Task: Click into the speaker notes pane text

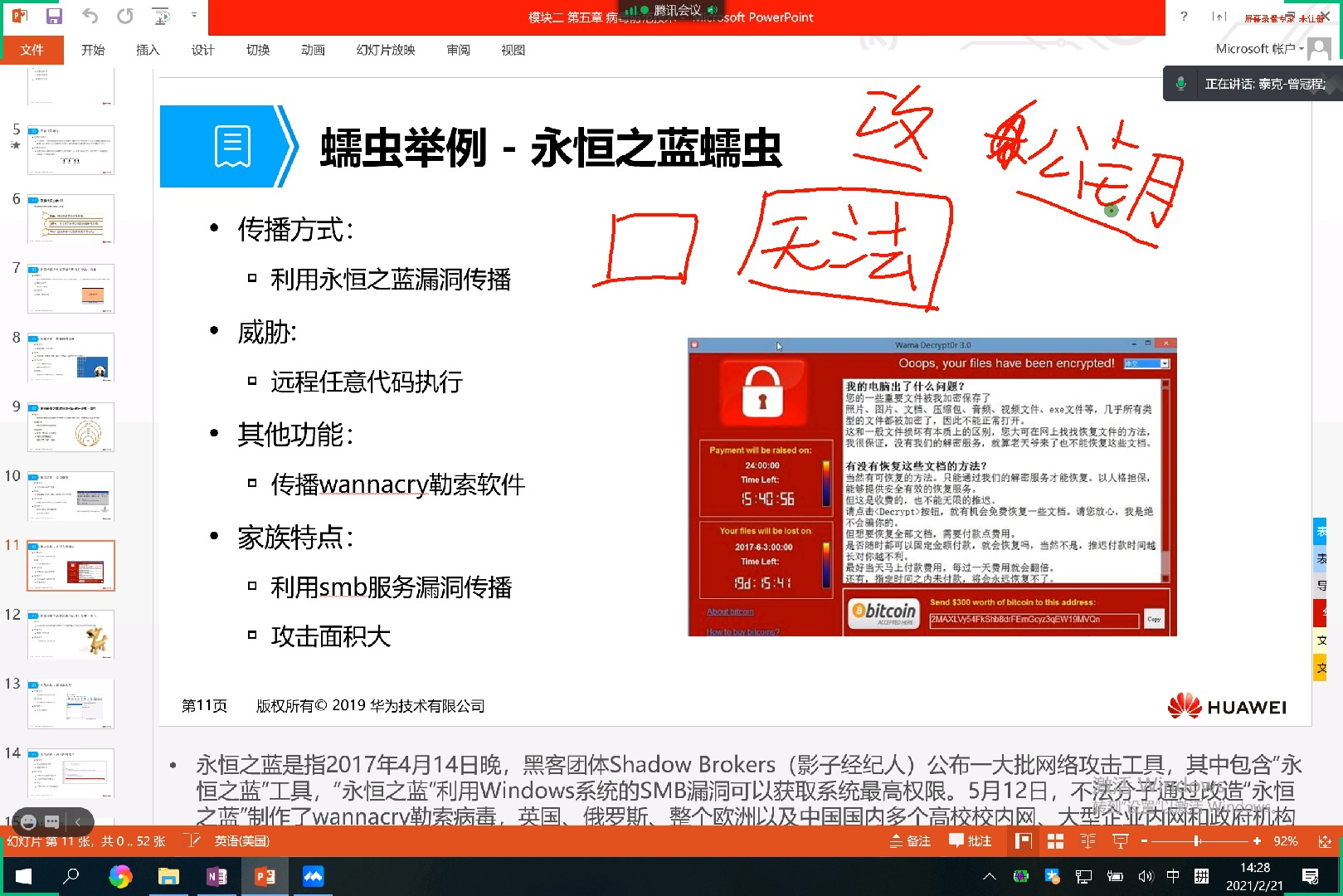Action: tap(747, 790)
